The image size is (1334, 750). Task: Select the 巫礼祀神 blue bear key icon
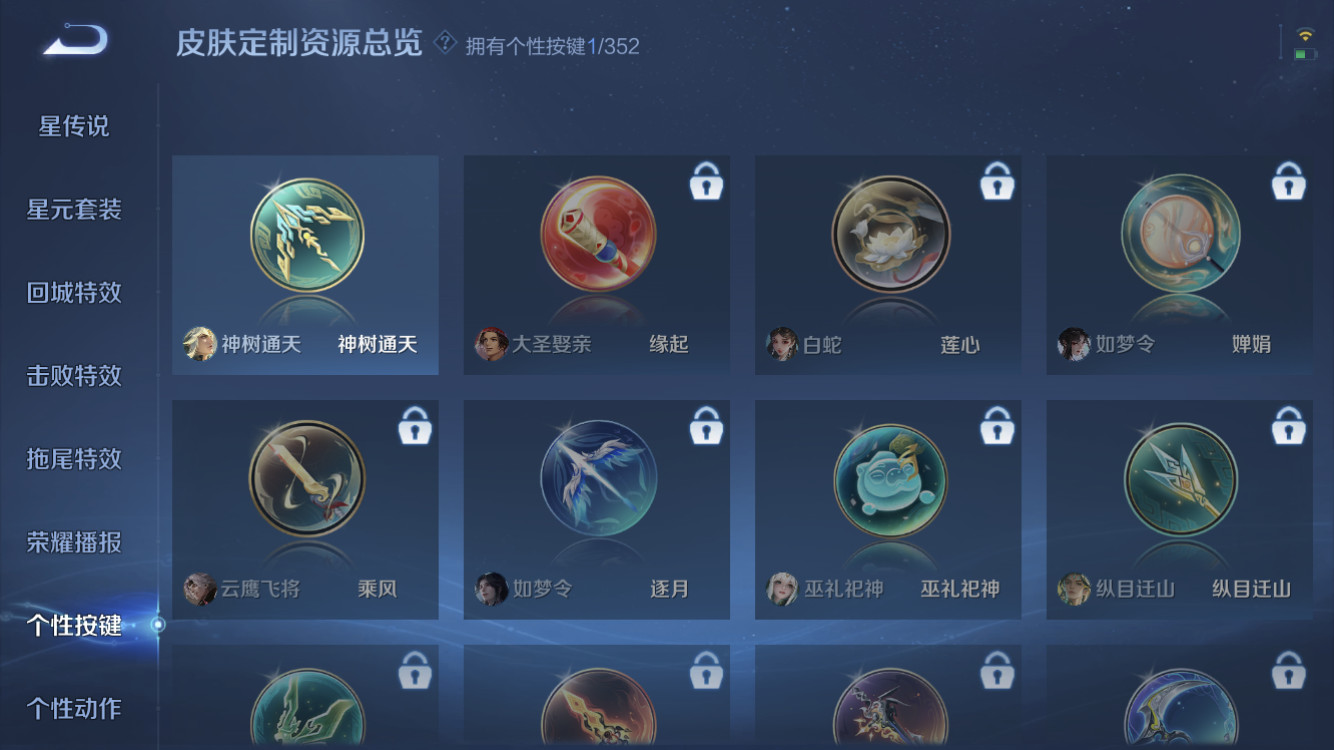click(x=890, y=479)
